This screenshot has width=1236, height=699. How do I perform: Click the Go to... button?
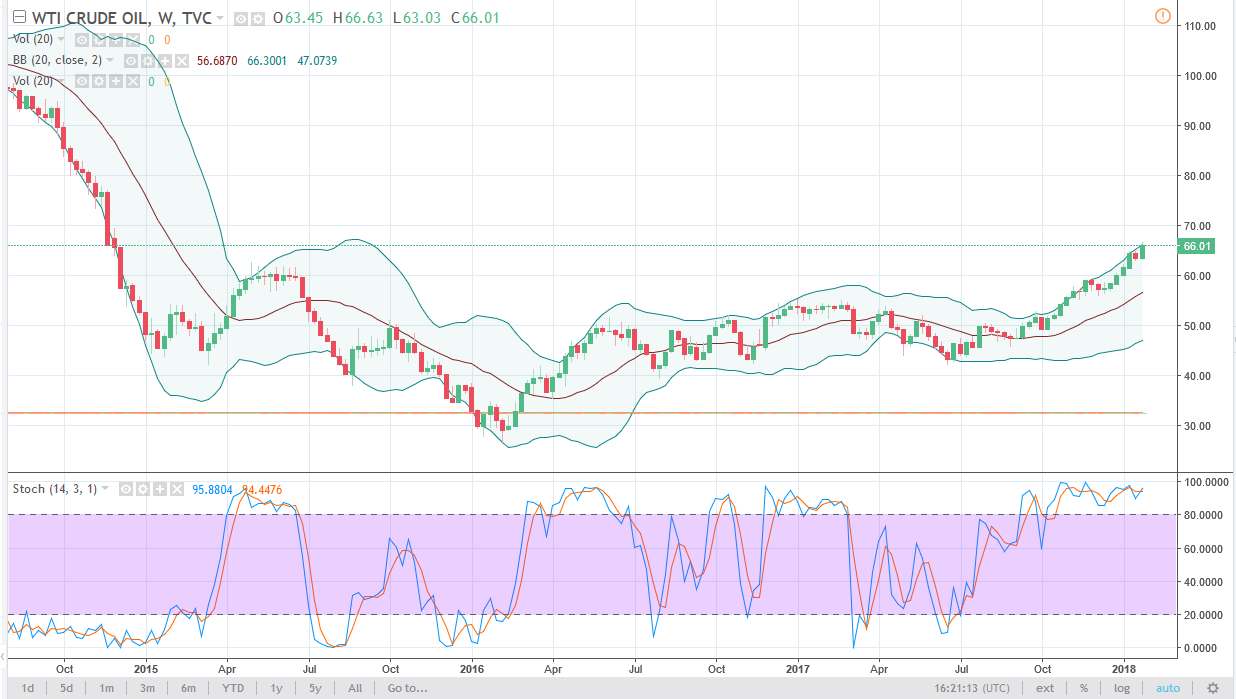[407, 688]
